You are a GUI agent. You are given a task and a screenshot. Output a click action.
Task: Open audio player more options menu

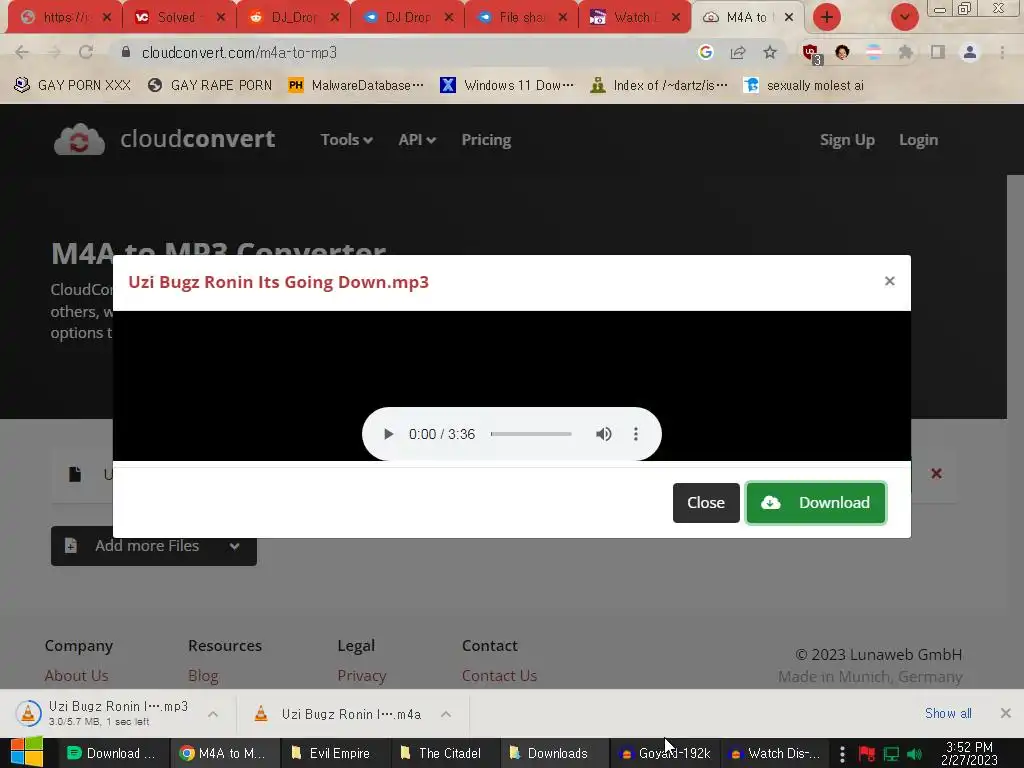[x=635, y=434]
